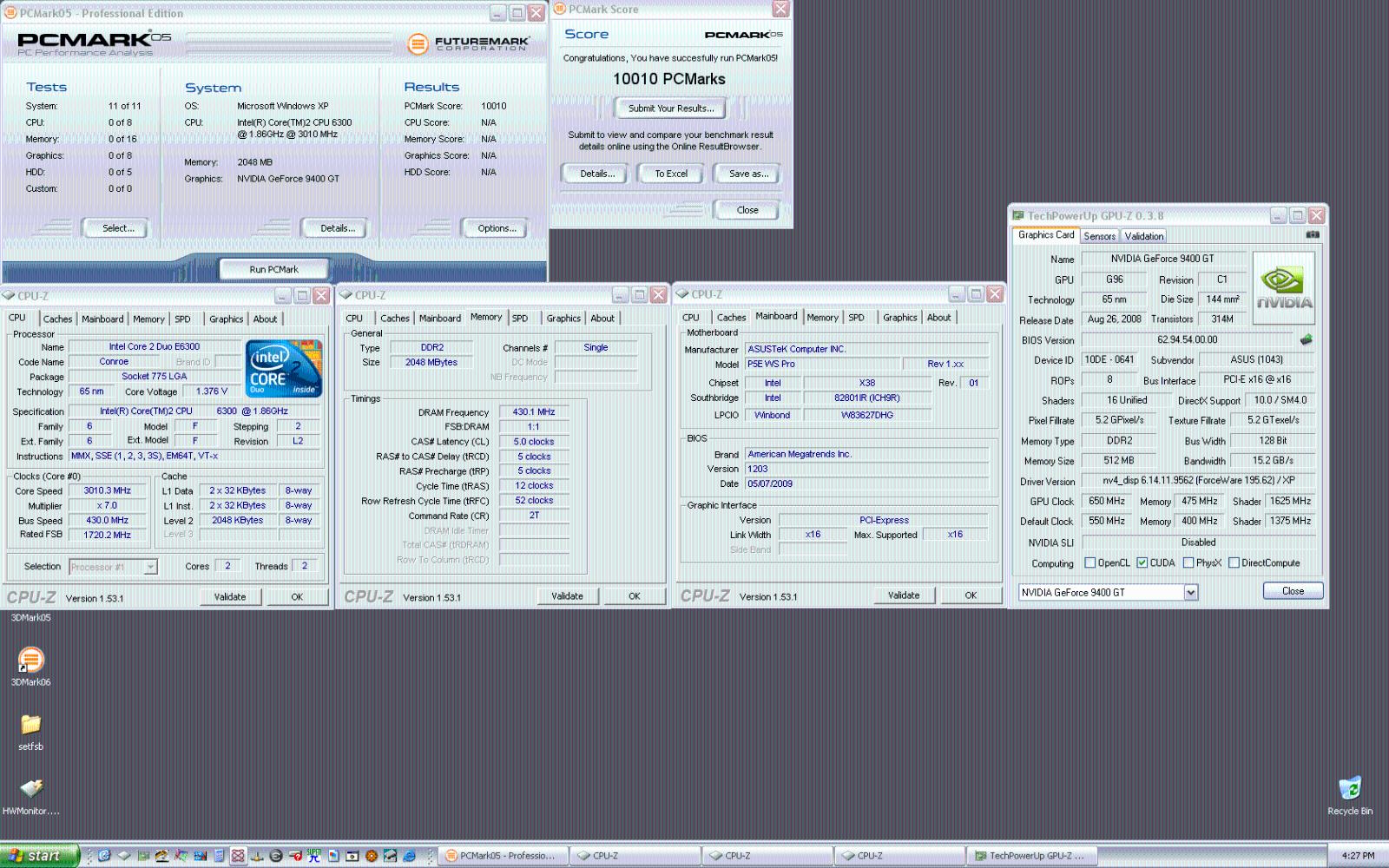Click the Select... button under Tests

pyautogui.click(x=115, y=228)
